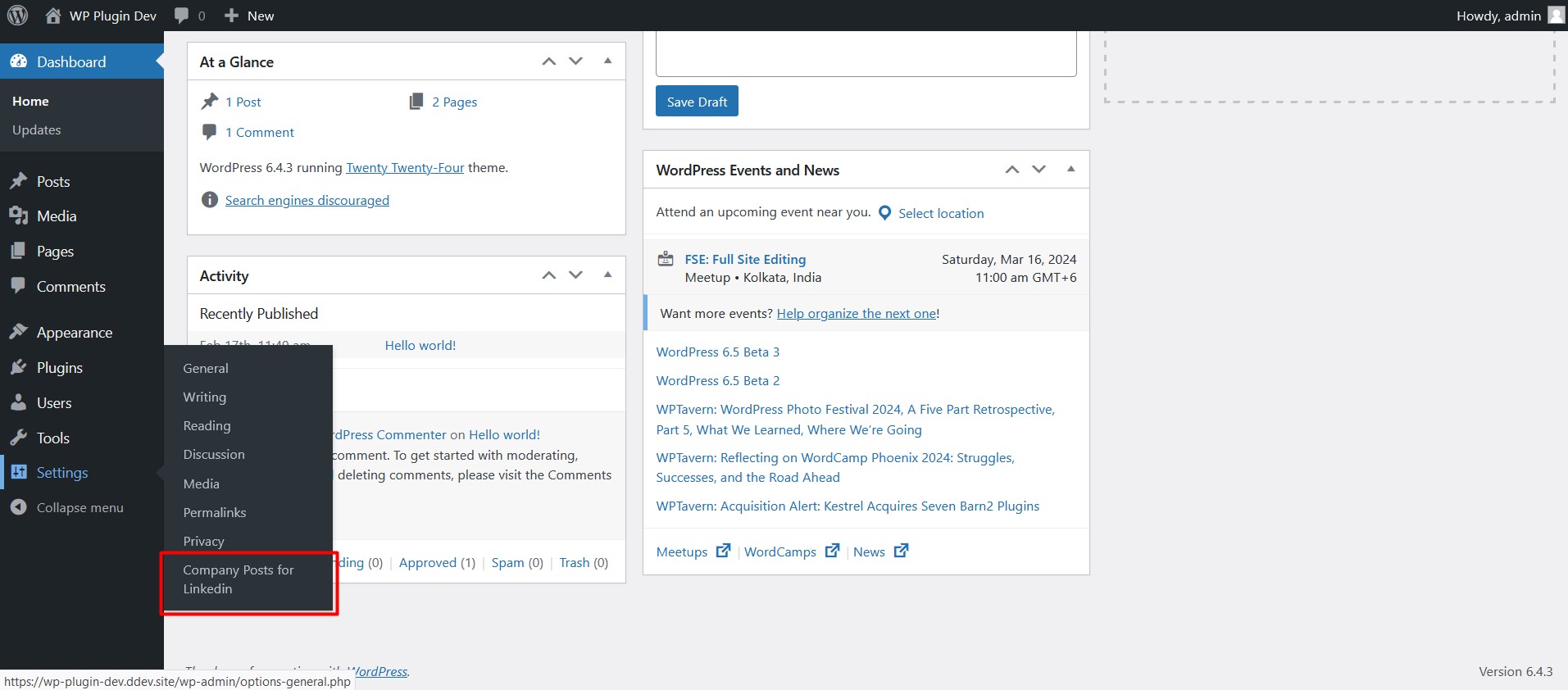Click the WordPress logo icon in admin bar

click(x=17, y=16)
